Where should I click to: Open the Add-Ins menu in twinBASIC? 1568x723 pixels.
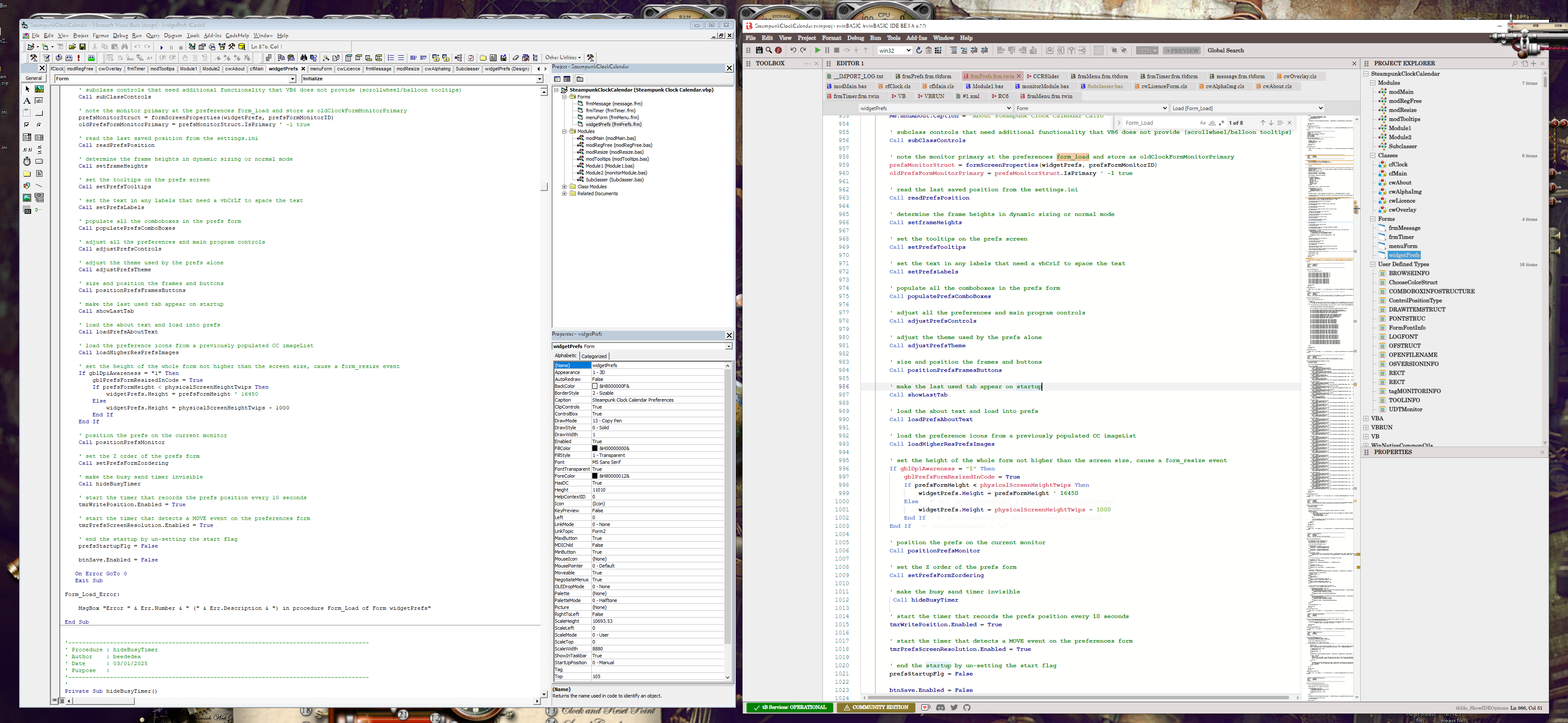[x=917, y=38]
